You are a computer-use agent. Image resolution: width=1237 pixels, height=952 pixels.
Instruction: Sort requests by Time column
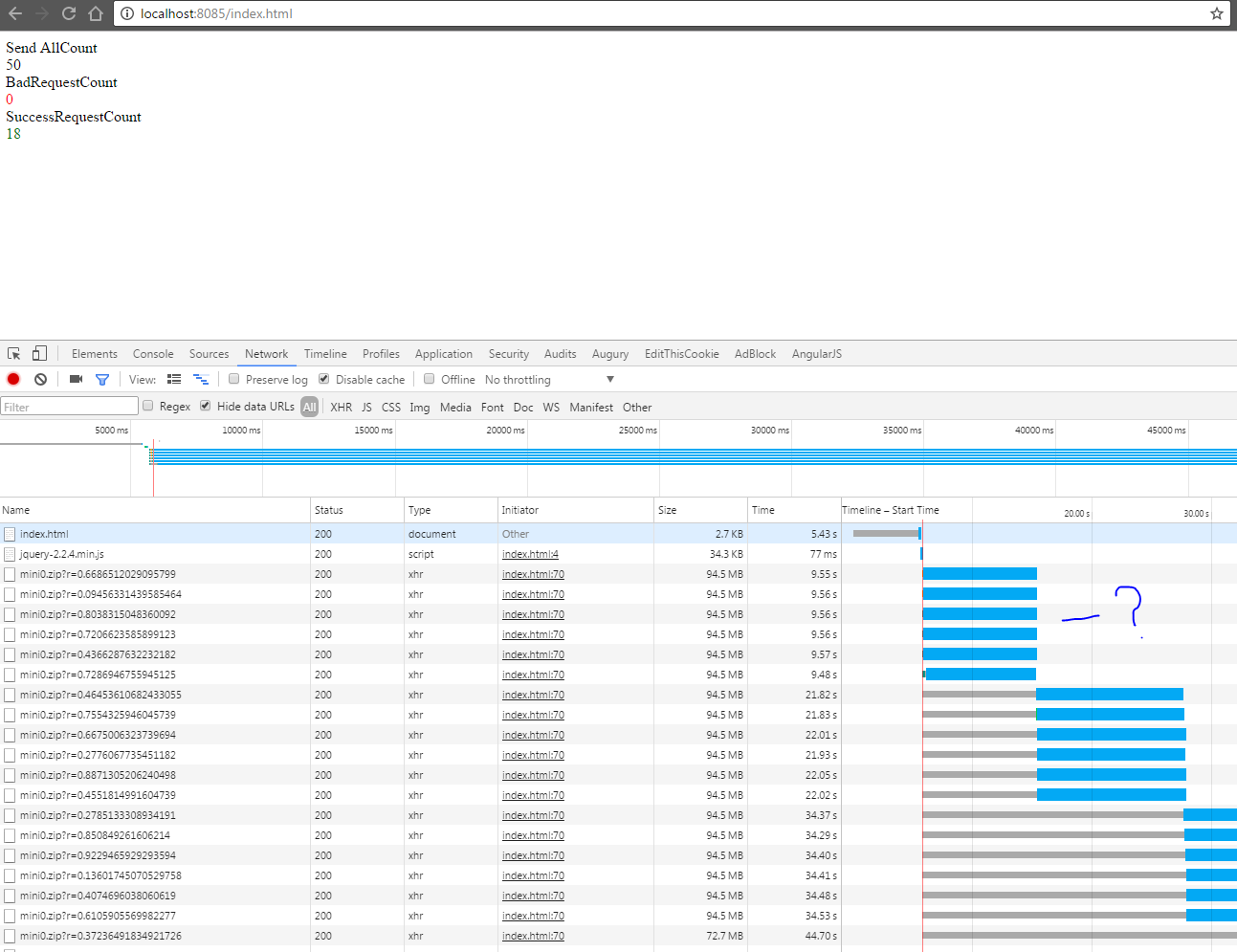click(794, 510)
